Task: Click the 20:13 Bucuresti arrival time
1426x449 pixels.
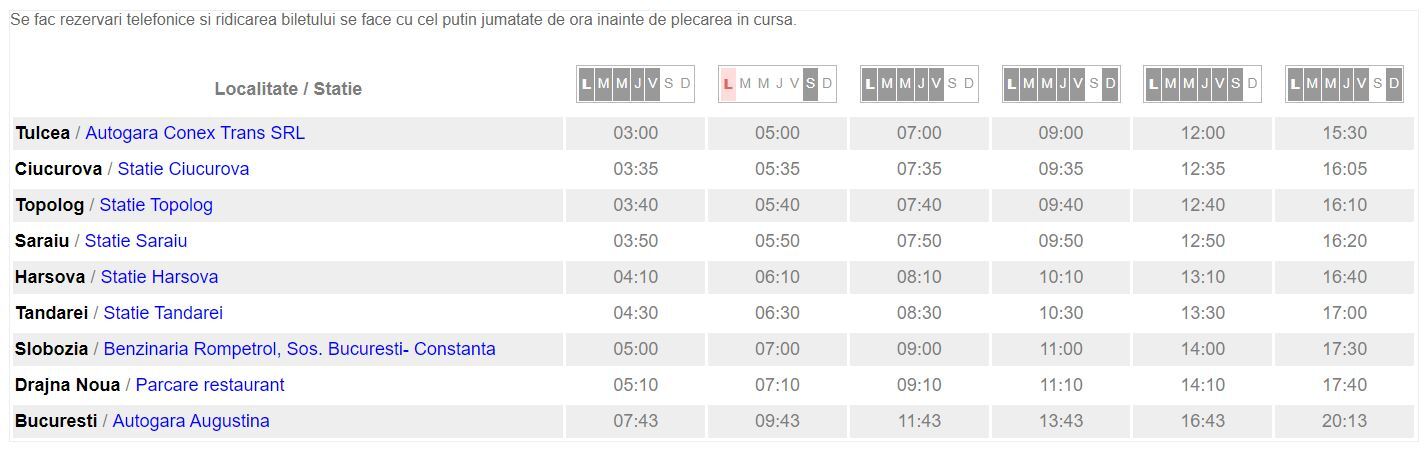Action: pos(1345,421)
